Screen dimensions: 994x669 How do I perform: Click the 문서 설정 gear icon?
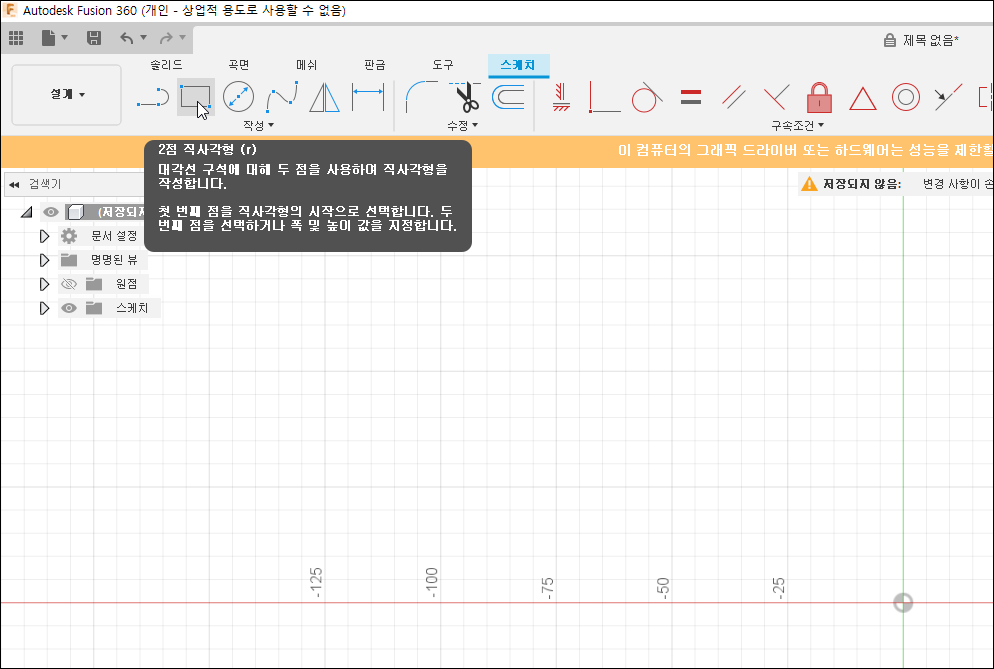click(68, 236)
